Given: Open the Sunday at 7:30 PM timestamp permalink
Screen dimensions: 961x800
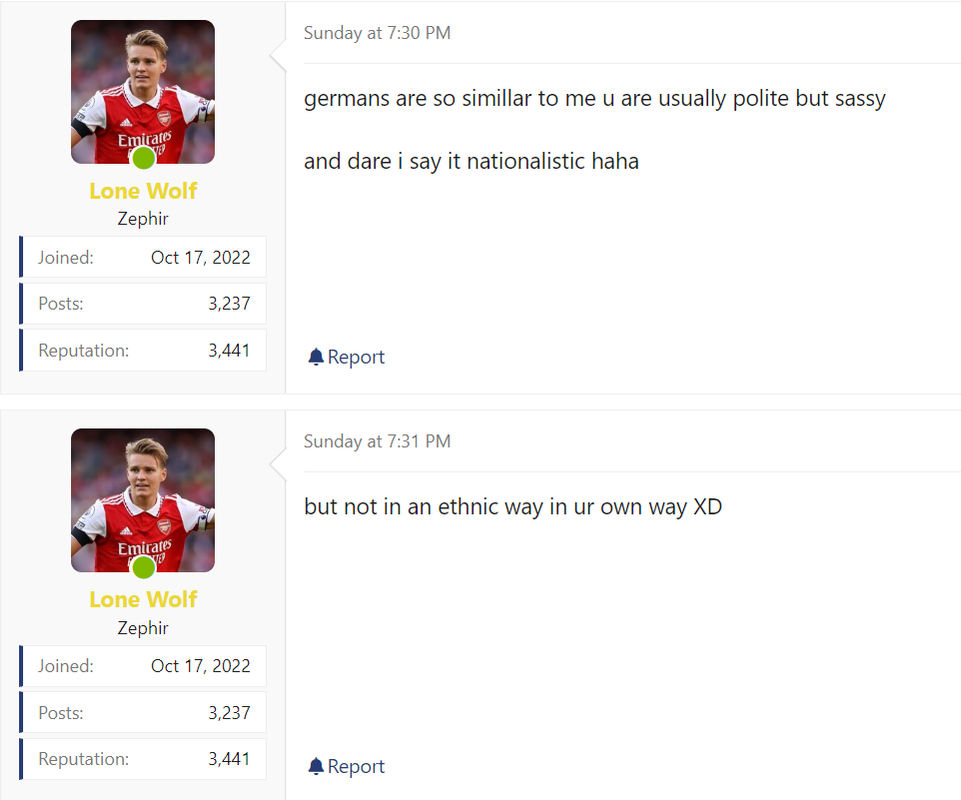Looking at the screenshot, I should pyautogui.click(x=377, y=32).
